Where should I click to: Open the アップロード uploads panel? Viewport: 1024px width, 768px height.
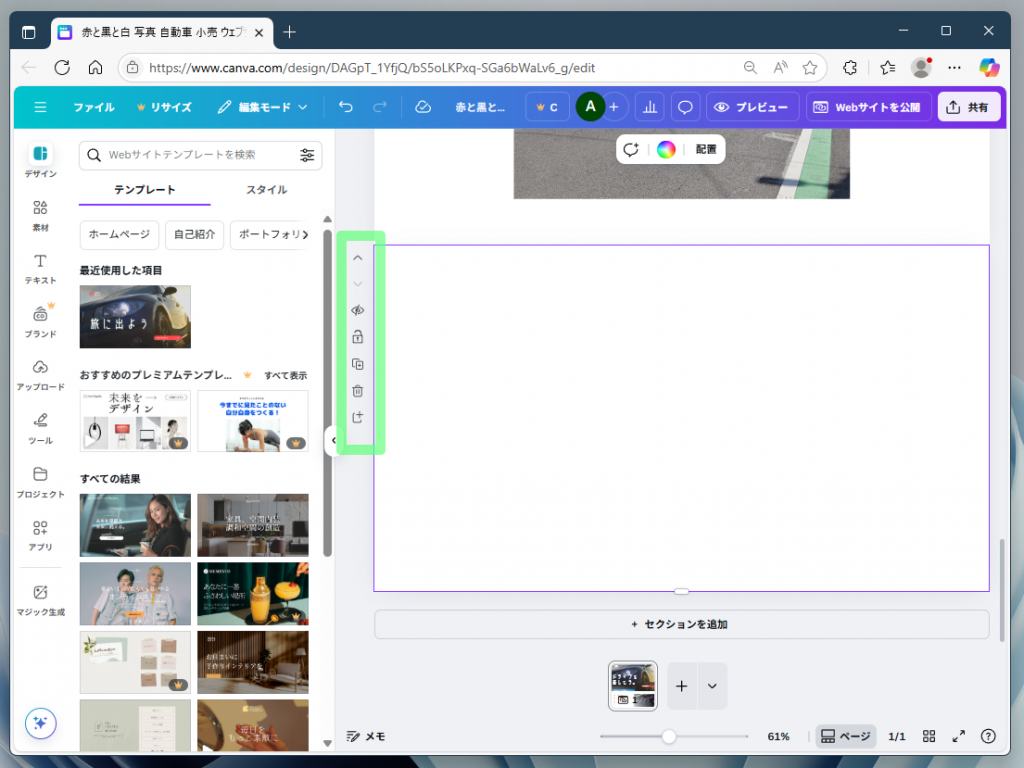coord(40,374)
